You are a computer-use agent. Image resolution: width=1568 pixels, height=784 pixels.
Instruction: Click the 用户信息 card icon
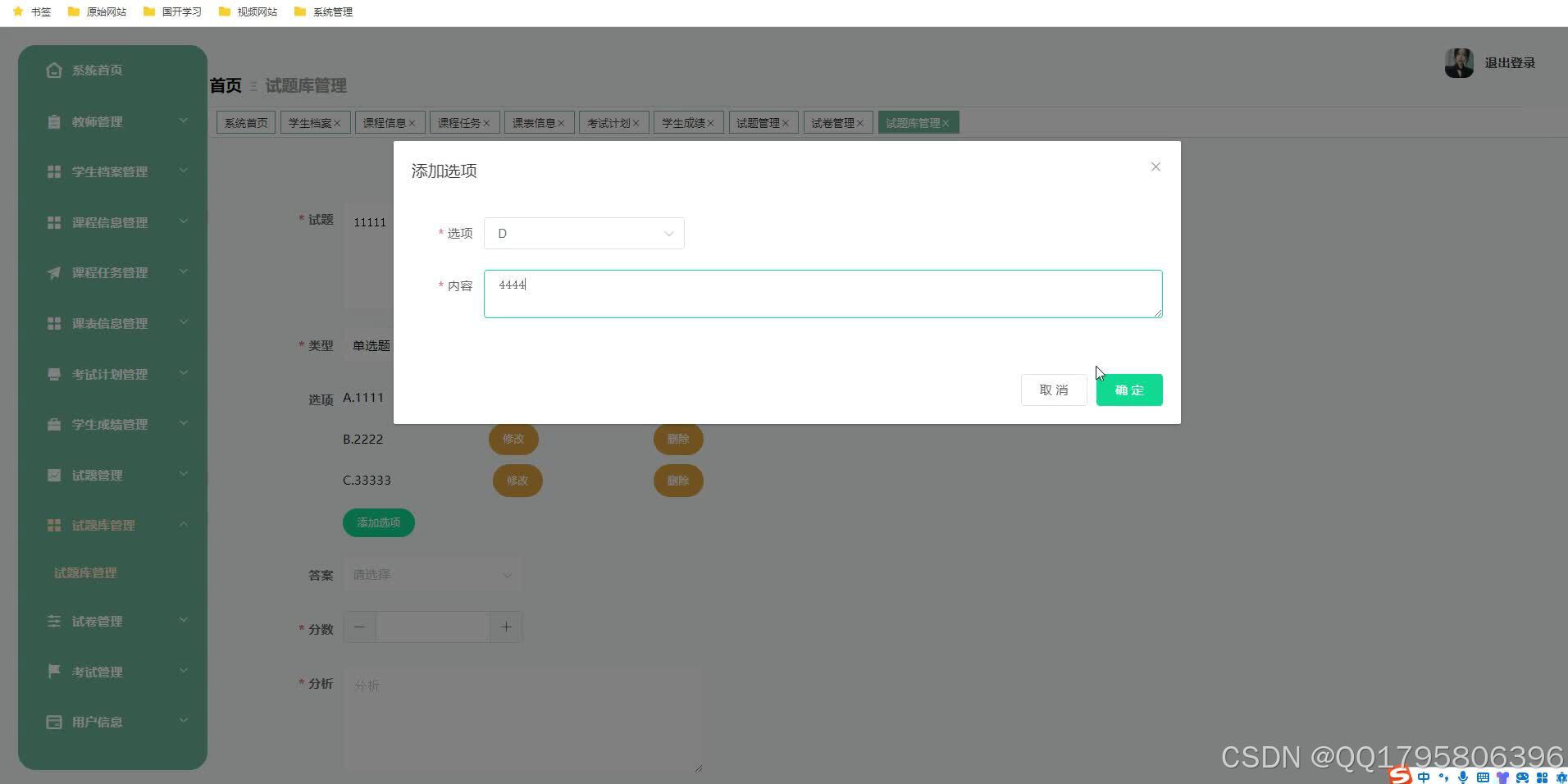54,722
